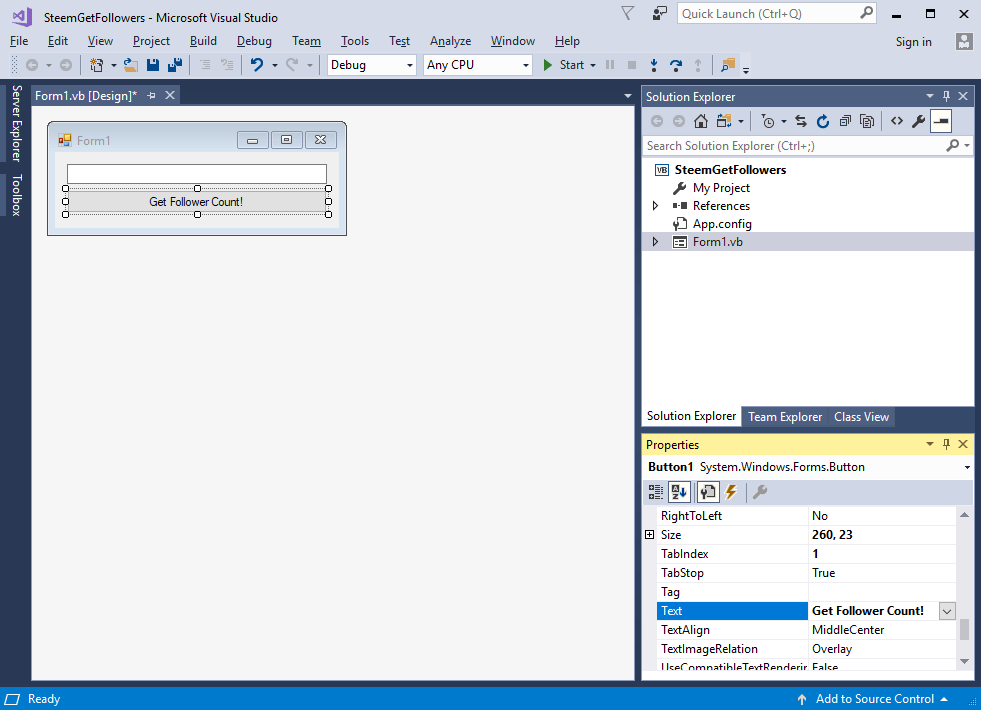
Task: Open the Debug configuration dropdown
Action: point(410,65)
